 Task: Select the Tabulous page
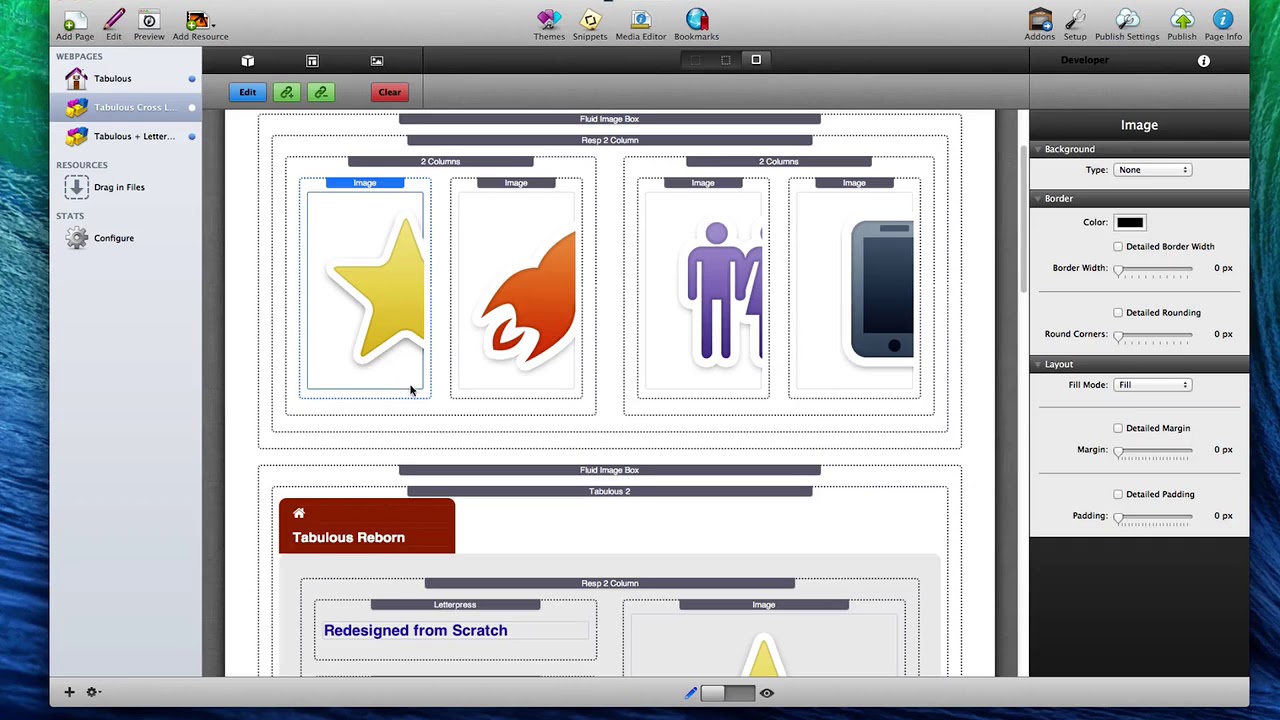click(x=126, y=78)
